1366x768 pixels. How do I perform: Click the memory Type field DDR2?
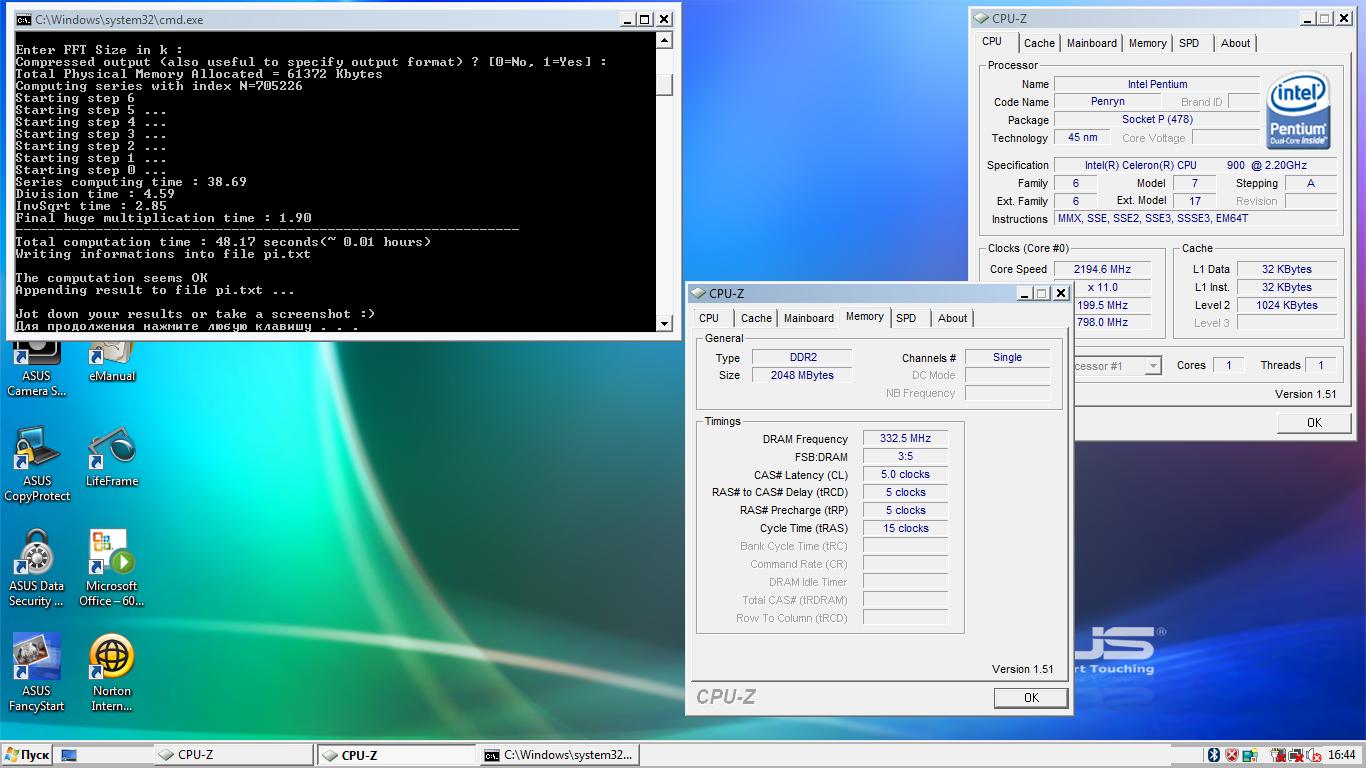pyautogui.click(x=802, y=357)
